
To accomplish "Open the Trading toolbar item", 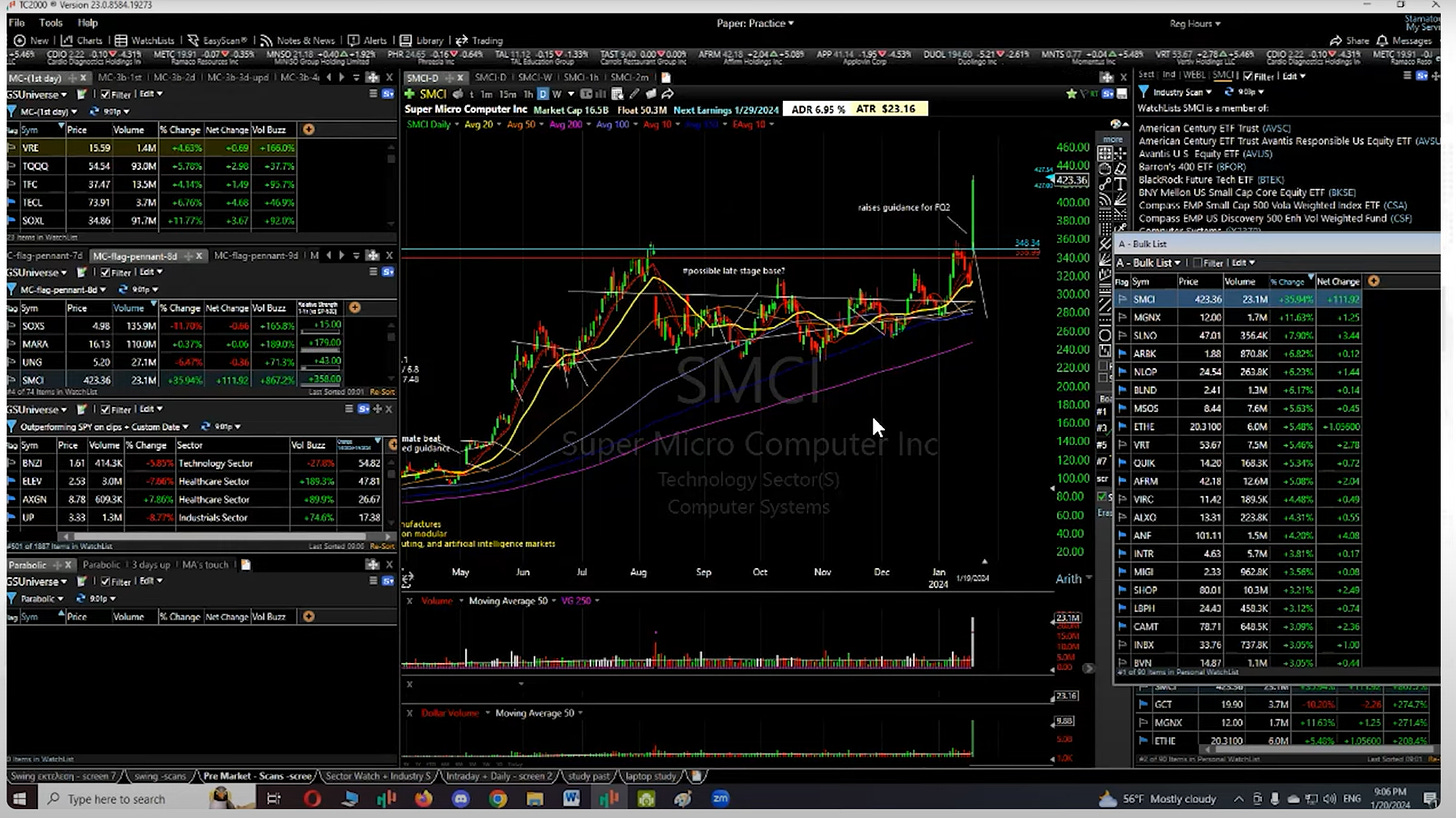I will 479,40.
